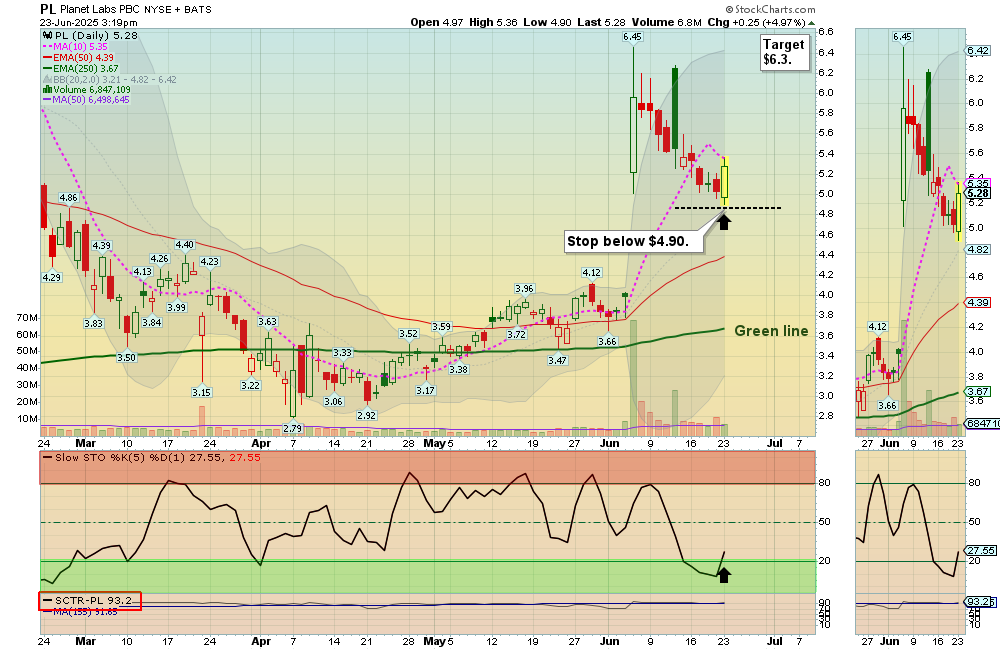Click the 4.13 price label
This screenshot has width=1000, height=650.
(143, 272)
